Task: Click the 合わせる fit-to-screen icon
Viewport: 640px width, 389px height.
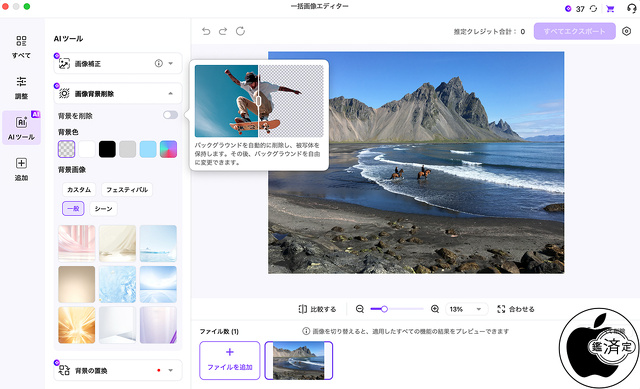Action: [x=501, y=309]
